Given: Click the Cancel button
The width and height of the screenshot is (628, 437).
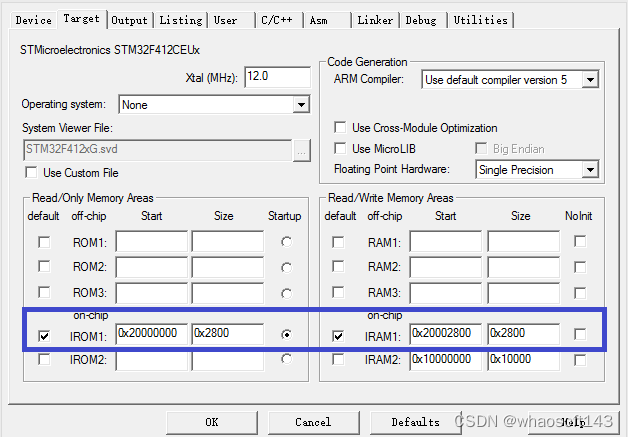Looking at the screenshot, I should [x=313, y=422].
